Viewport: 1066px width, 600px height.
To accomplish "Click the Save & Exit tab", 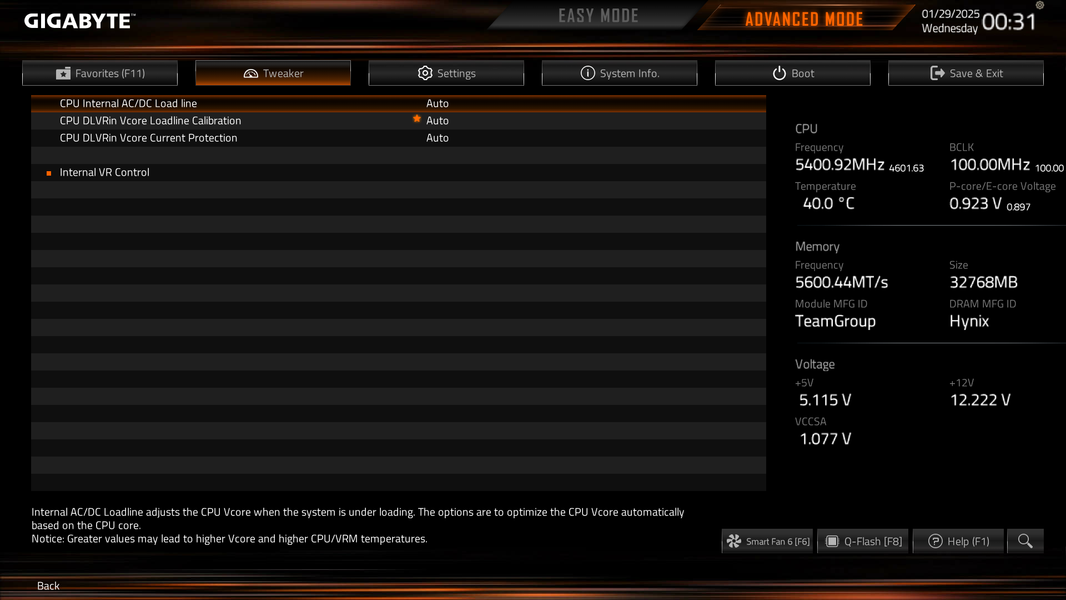I will coord(966,73).
